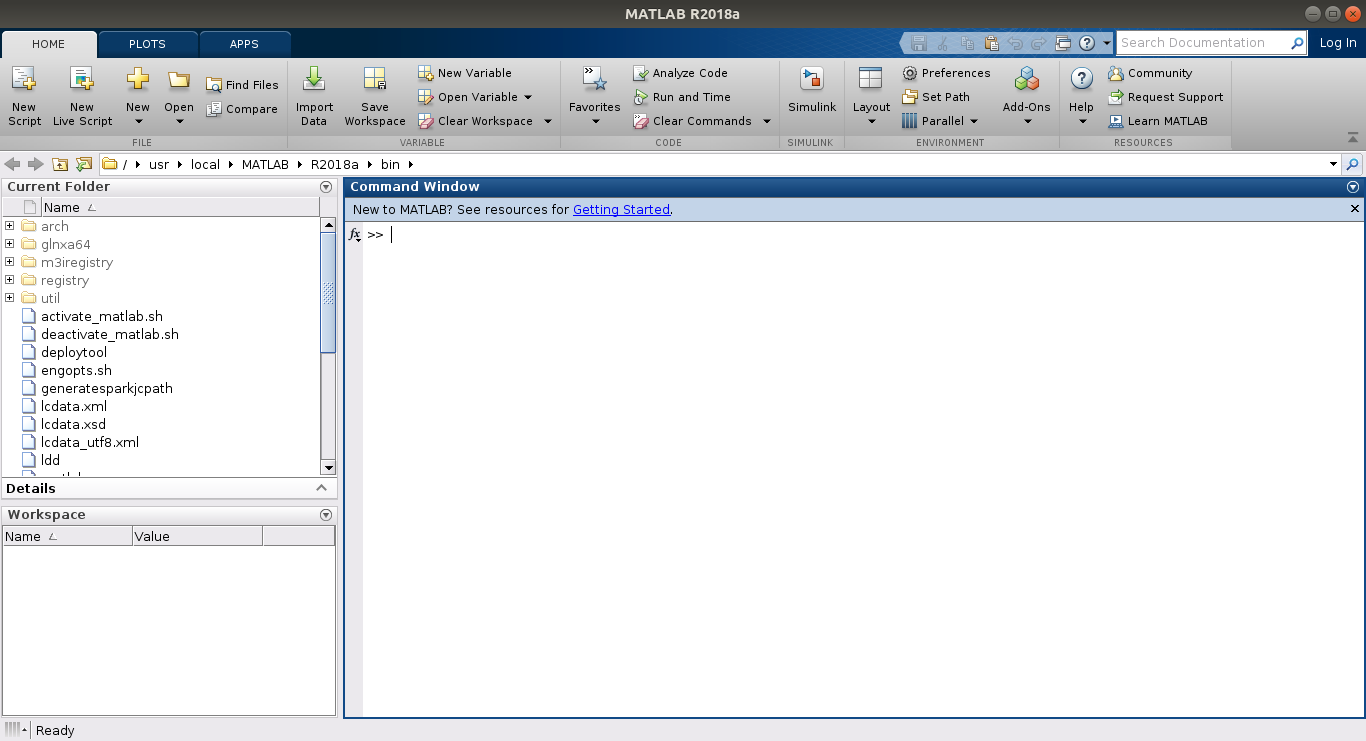Click the Paste icon in quick access toolbar
Screen dimensions: 1366x741
[991, 43]
